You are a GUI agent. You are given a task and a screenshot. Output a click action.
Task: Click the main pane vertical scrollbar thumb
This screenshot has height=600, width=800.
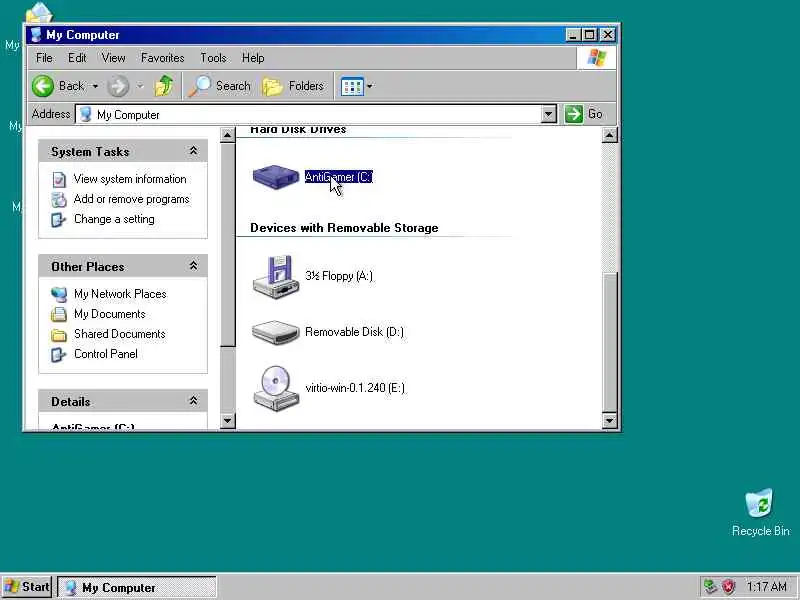click(x=610, y=342)
